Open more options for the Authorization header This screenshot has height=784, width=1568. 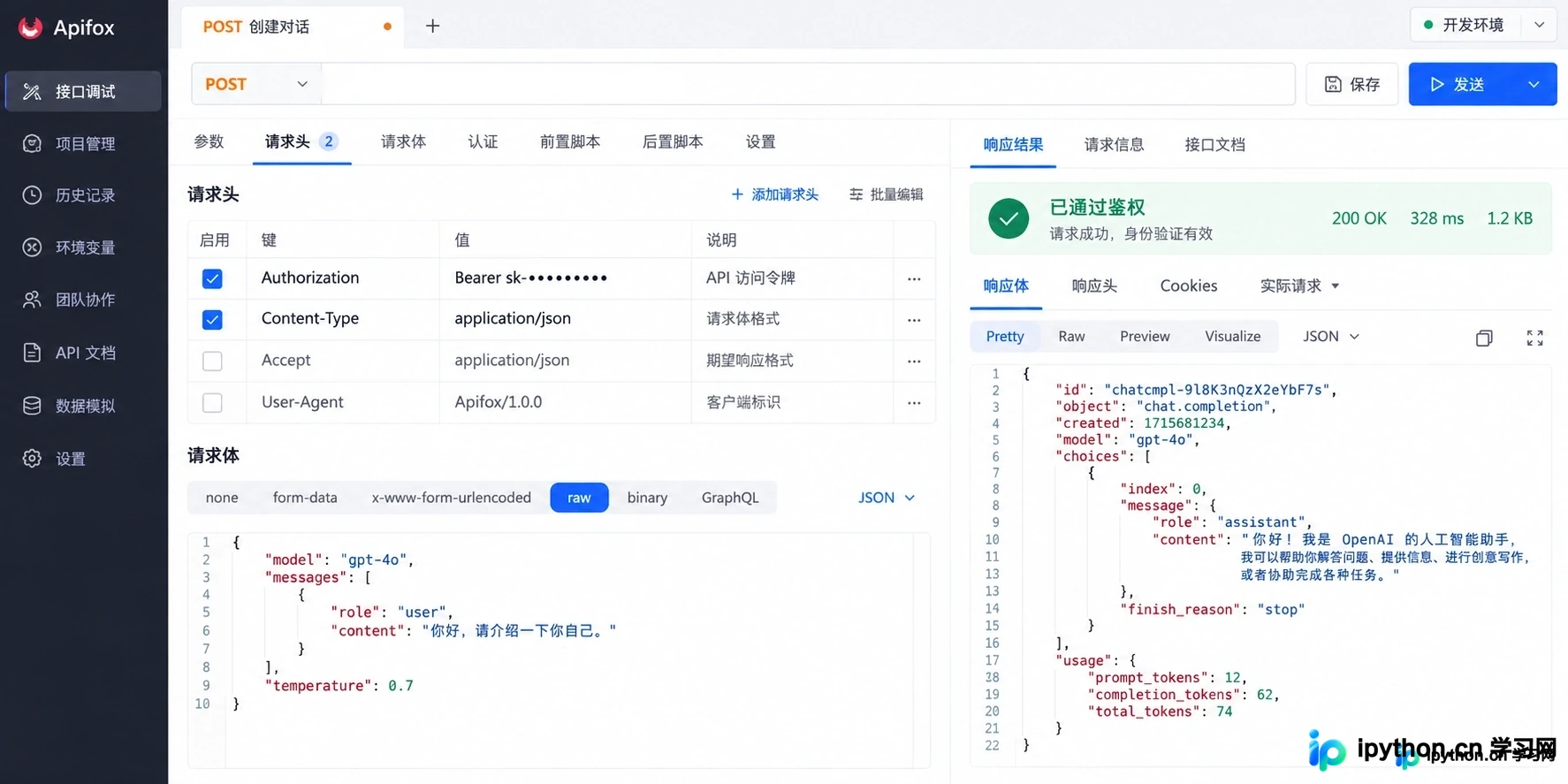tap(914, 278)
